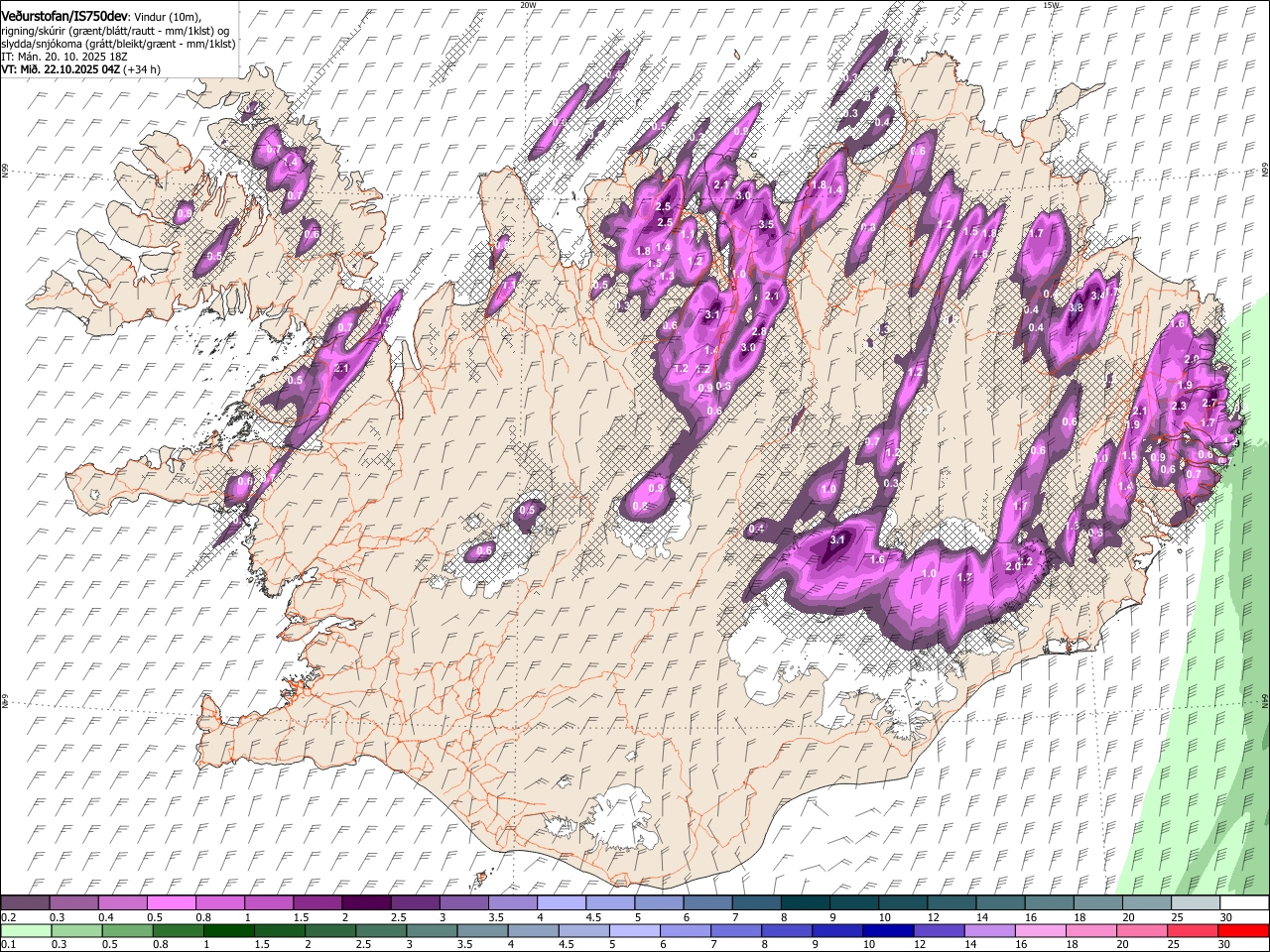1270x952 pixels.
Task: Select upper legend swatch between 0.3 and 0.4
Action: tap(73, 903)
